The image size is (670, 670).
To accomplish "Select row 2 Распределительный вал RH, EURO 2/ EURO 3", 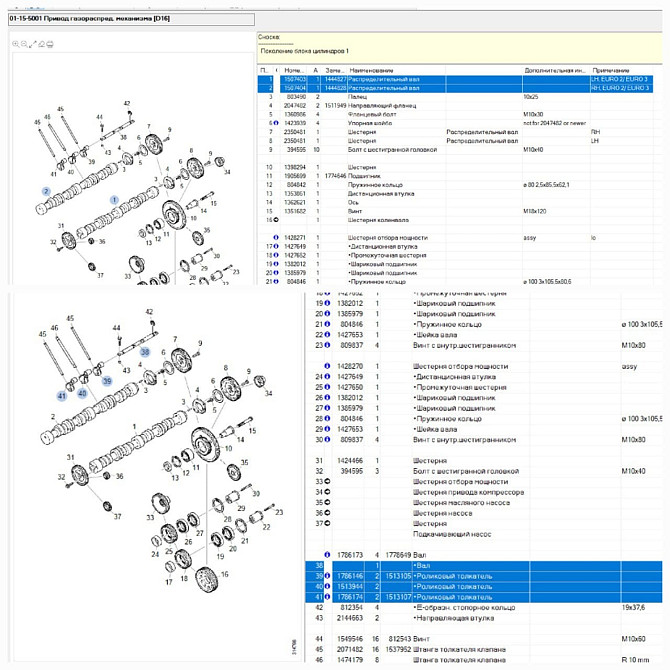I will click(x=455, y=88).
